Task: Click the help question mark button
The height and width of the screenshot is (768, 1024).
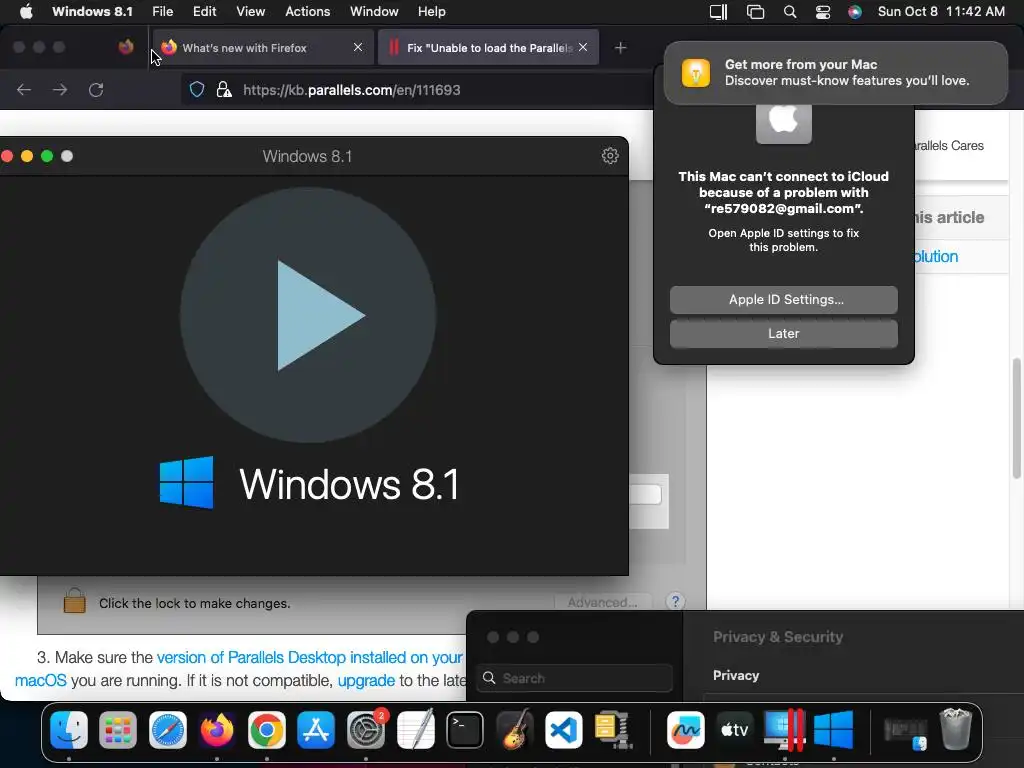Action: (675, 601)
